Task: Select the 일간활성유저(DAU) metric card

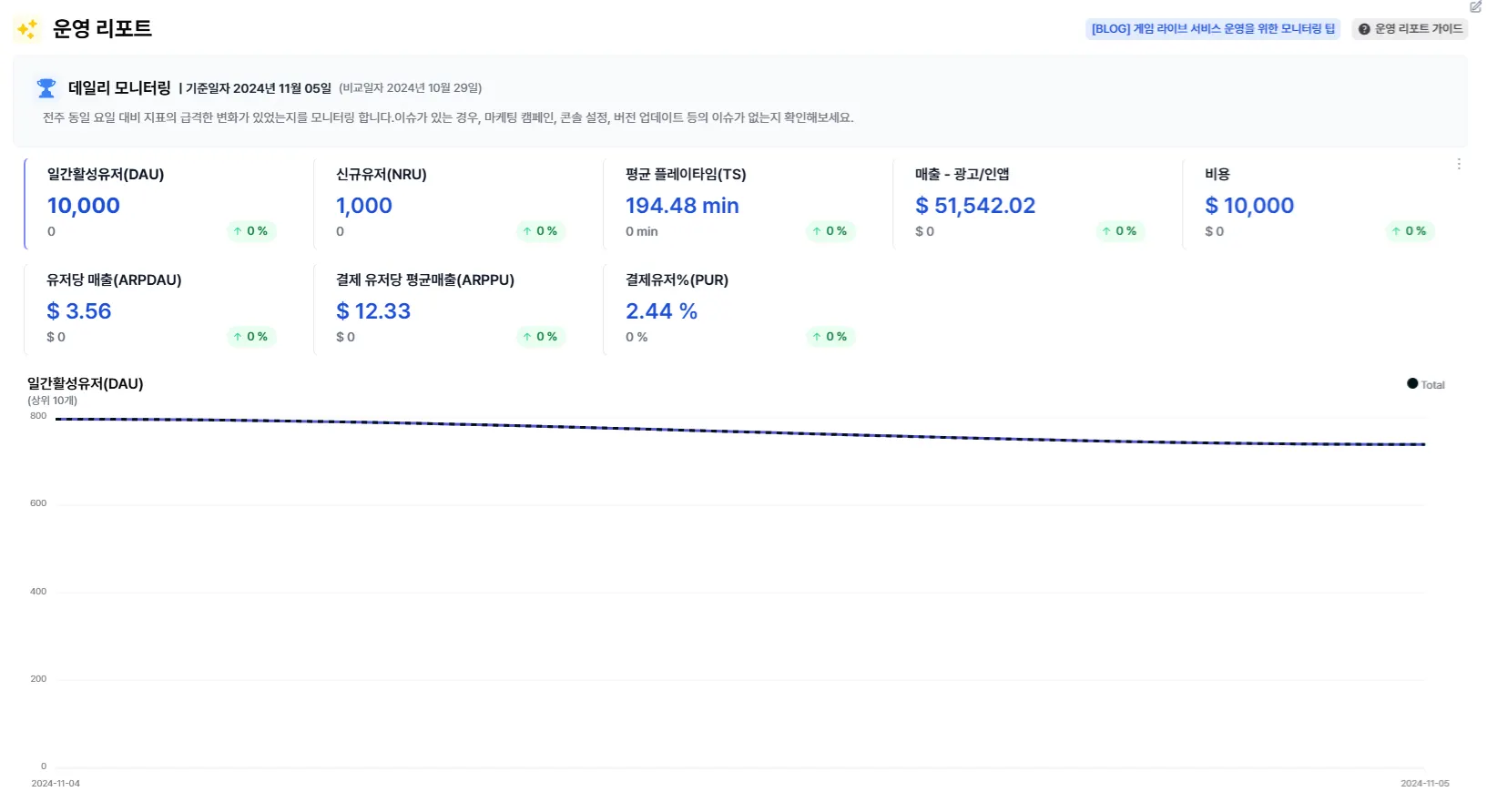Action: pos(164,204)
